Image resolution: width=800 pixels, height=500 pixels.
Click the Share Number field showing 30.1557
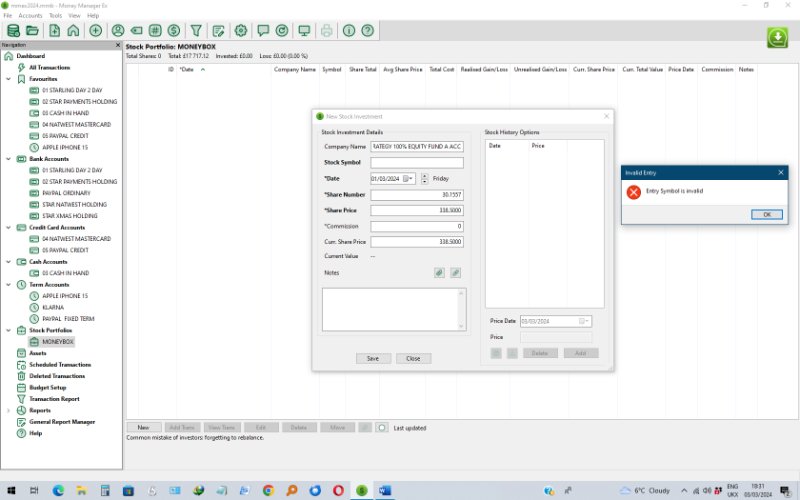417,194
